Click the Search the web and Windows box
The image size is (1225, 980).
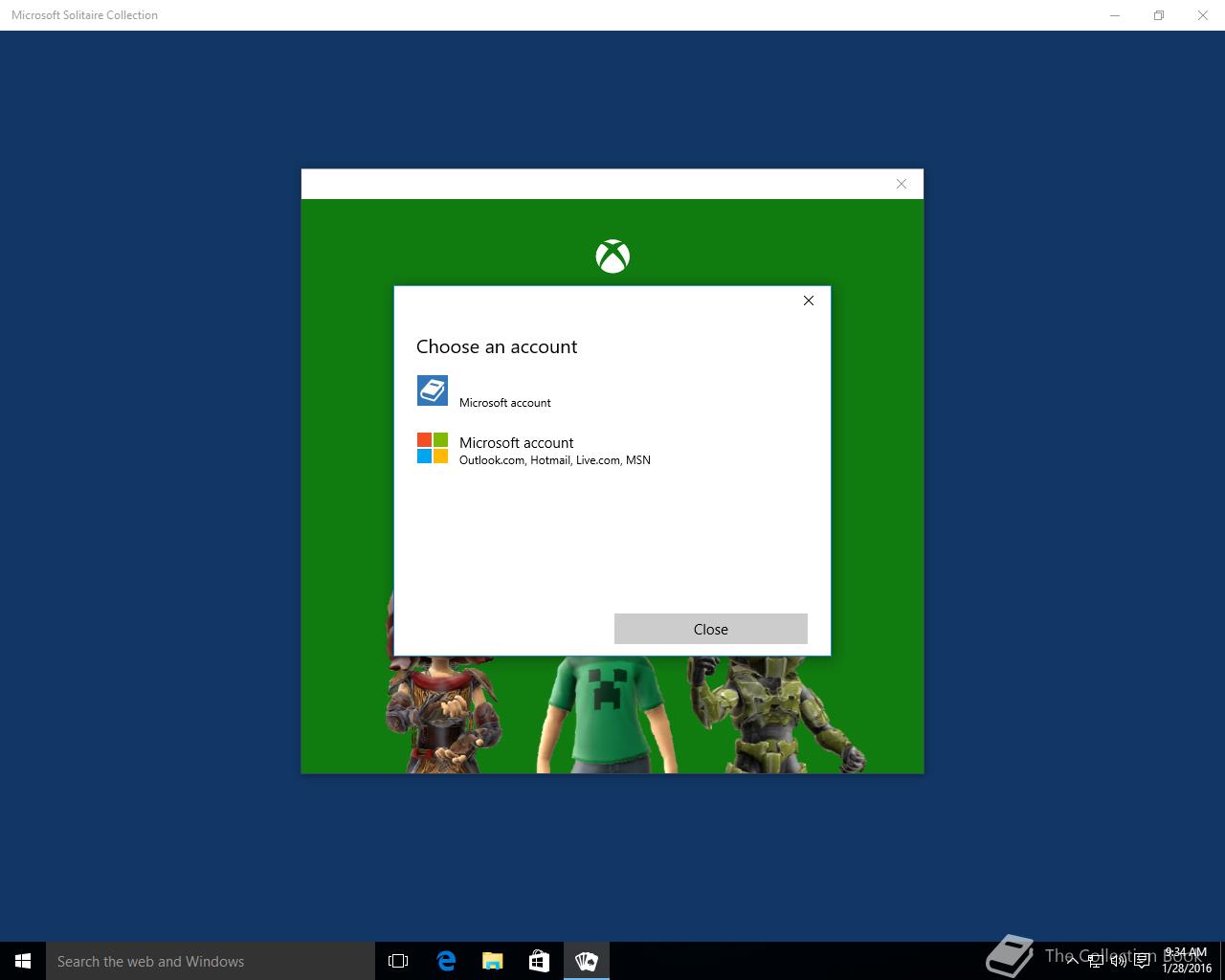pyautogui.click(x=211, y=961)
